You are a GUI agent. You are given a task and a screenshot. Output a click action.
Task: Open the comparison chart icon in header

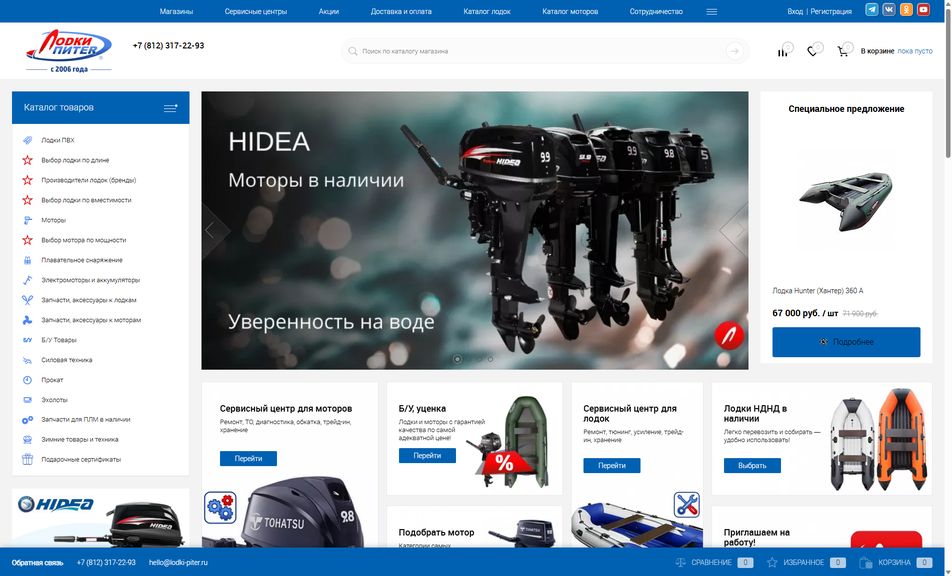click(783, 52)
